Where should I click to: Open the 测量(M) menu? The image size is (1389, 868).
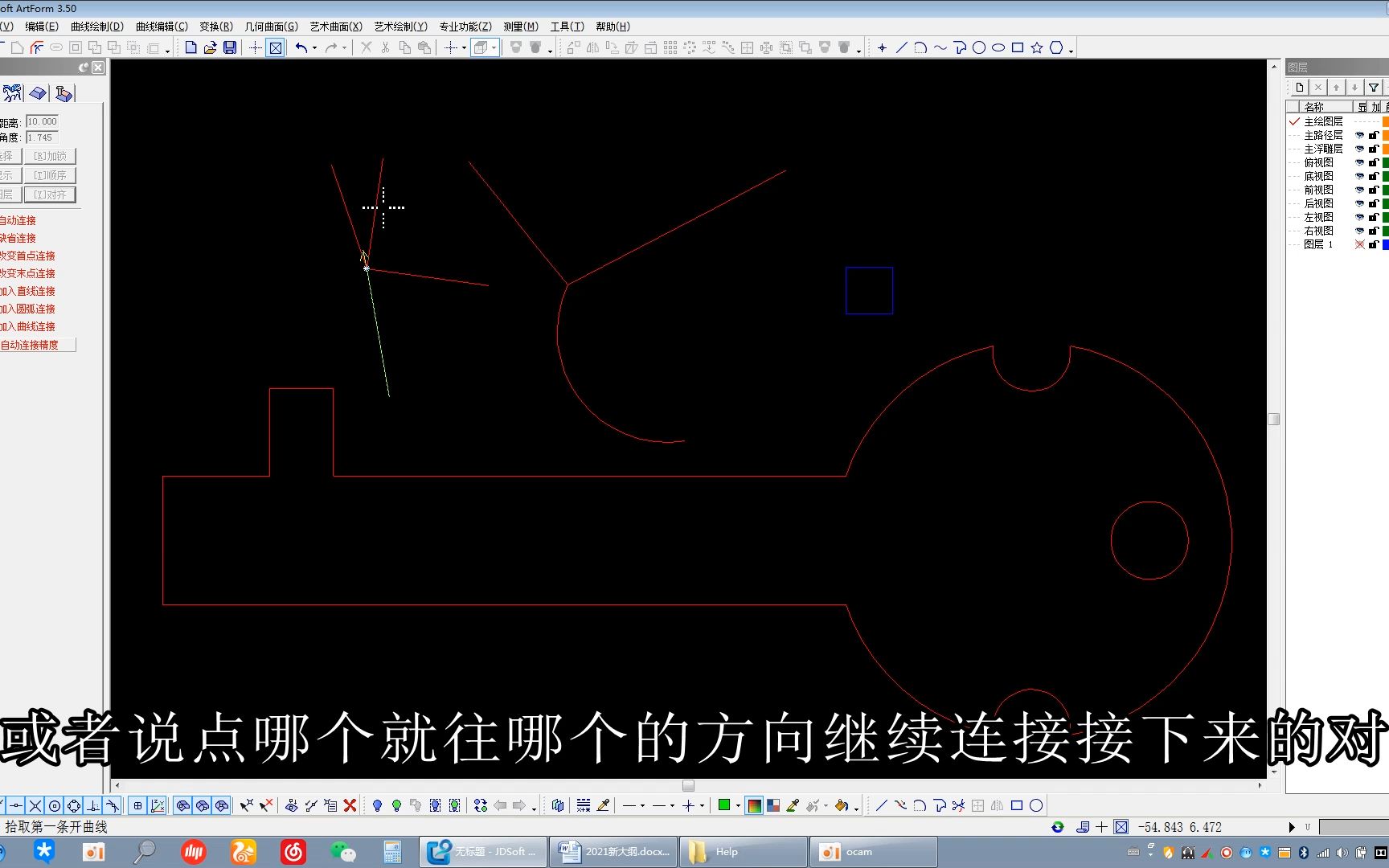(521, 26)
